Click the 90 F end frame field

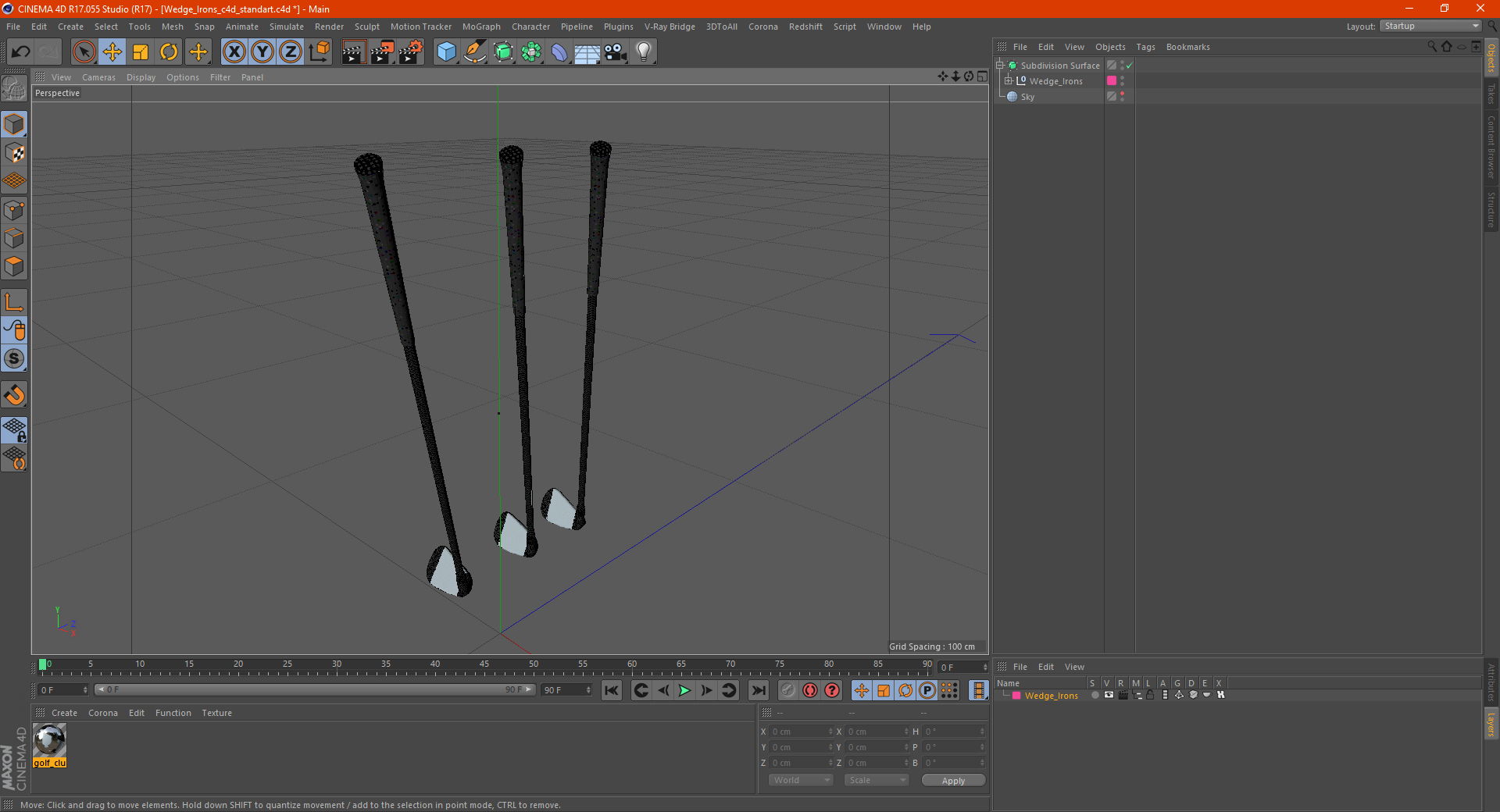pos(567,690)
